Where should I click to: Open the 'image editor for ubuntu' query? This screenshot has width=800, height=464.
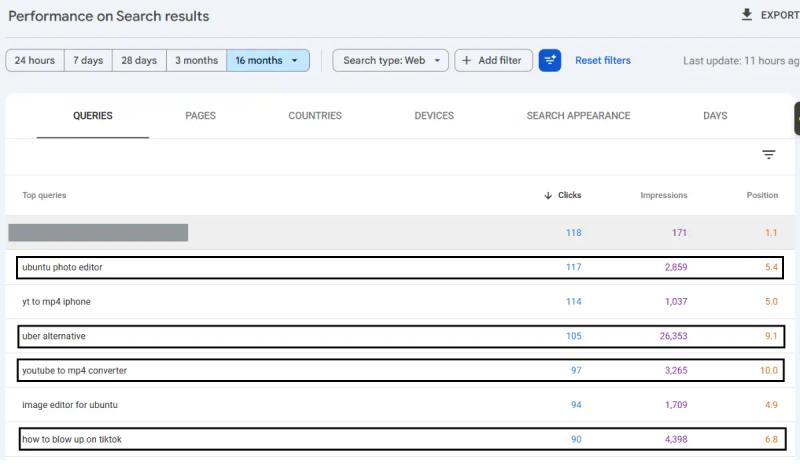(70, 405)
